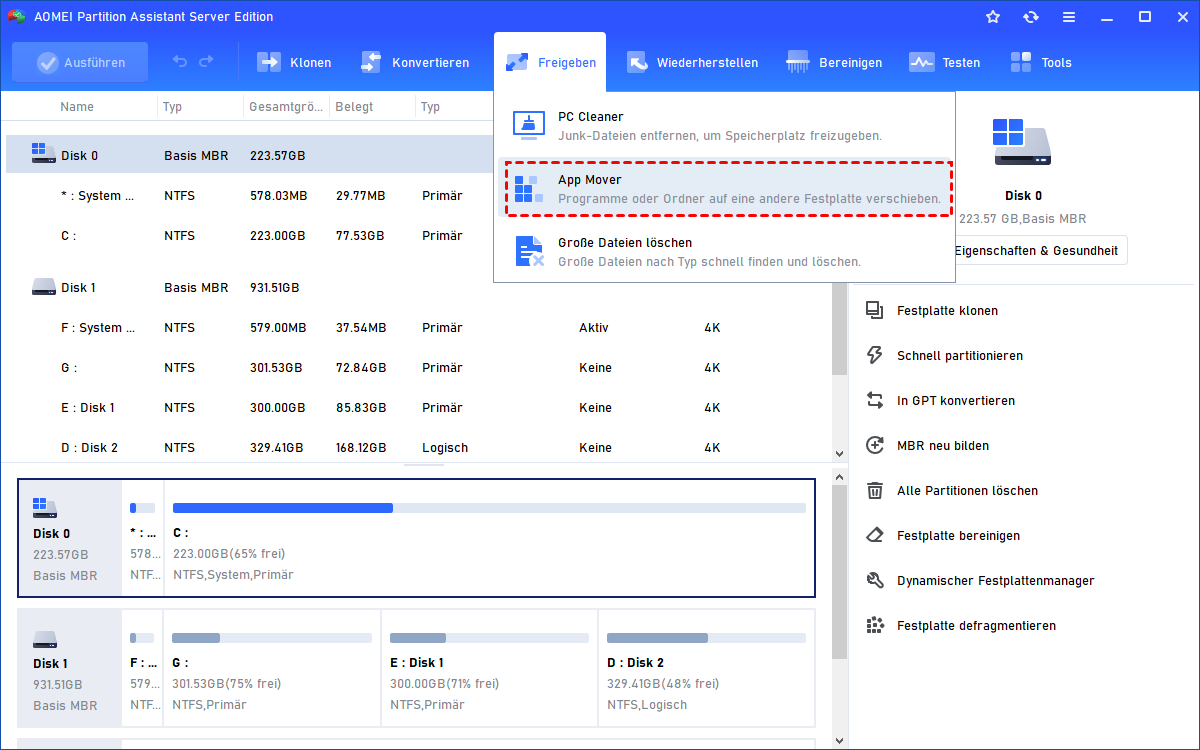Select D : Disk 2 block in disk map
Screen dimensions: 1200x750
(x=706, y=667)
